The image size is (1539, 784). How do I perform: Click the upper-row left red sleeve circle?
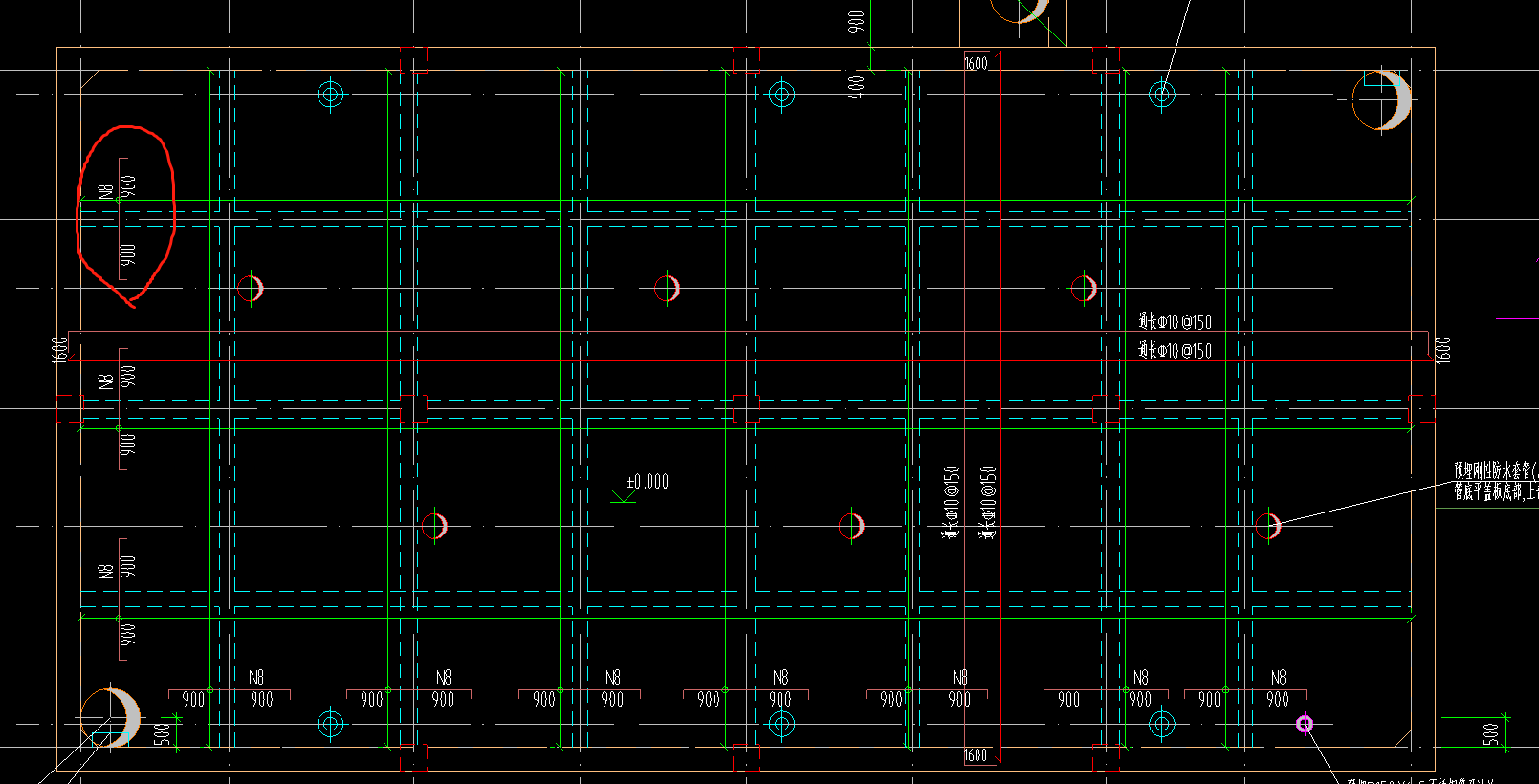[251, 288]
